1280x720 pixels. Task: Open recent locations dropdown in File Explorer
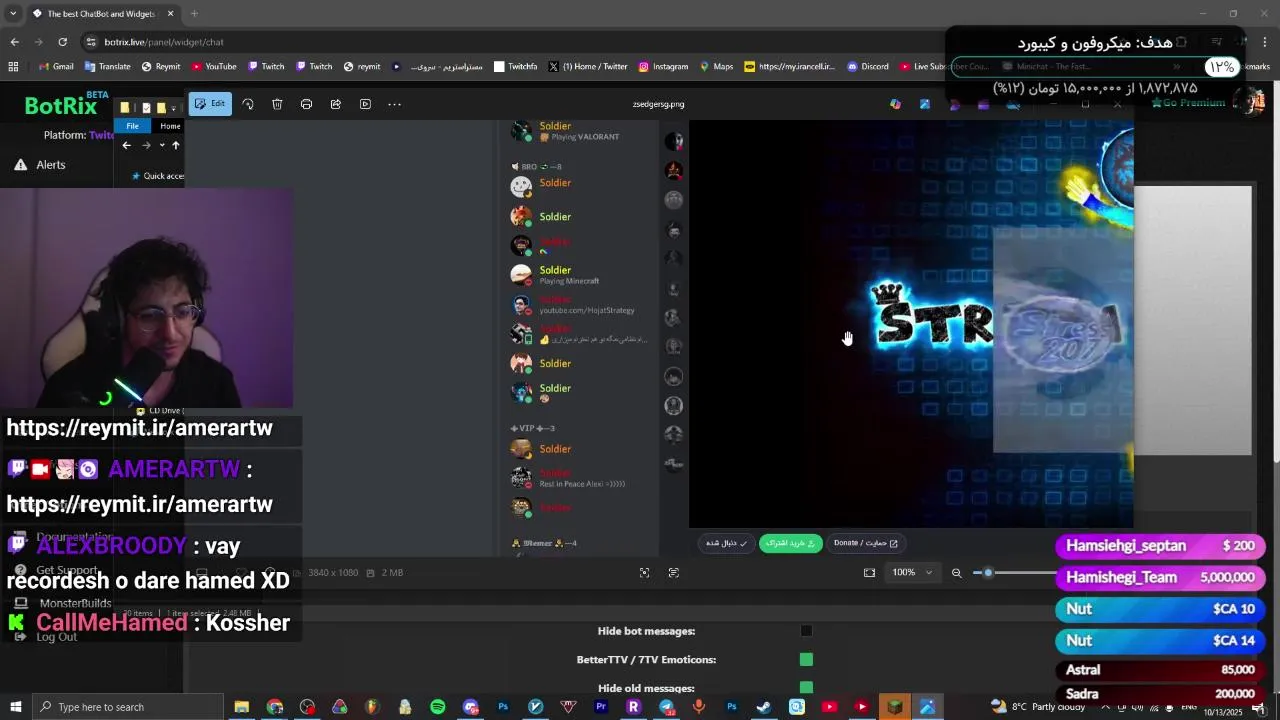click(x=161, y=145)
